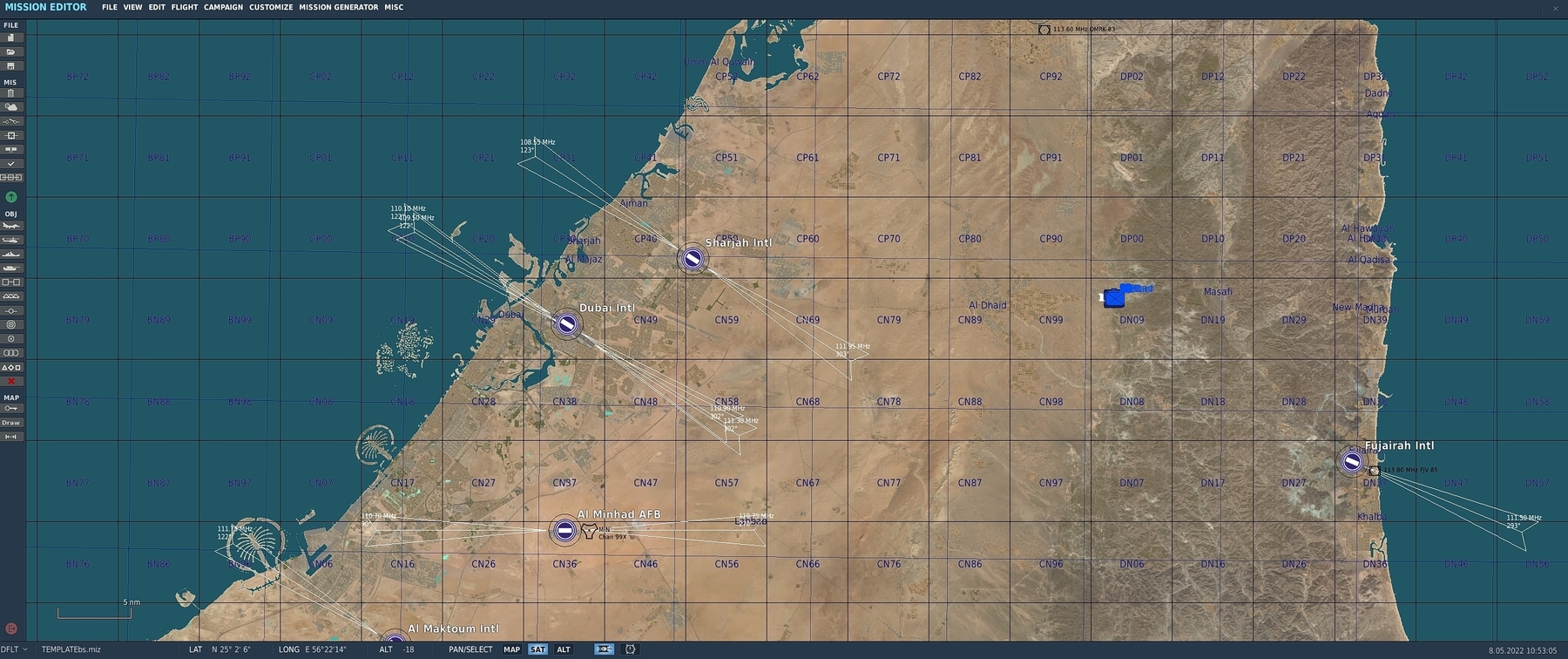Open the CAMPAIGN menu

tap(223, 7)
